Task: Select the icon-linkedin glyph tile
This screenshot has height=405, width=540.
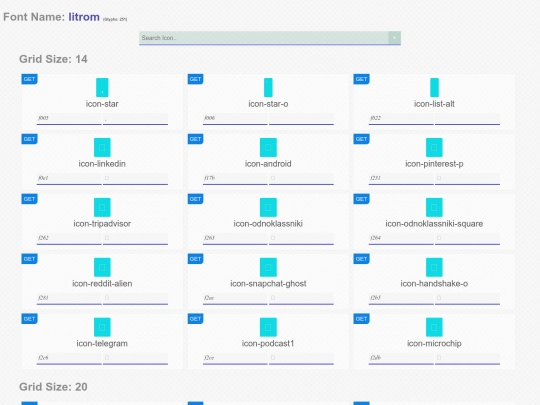Action: [102, 147]
